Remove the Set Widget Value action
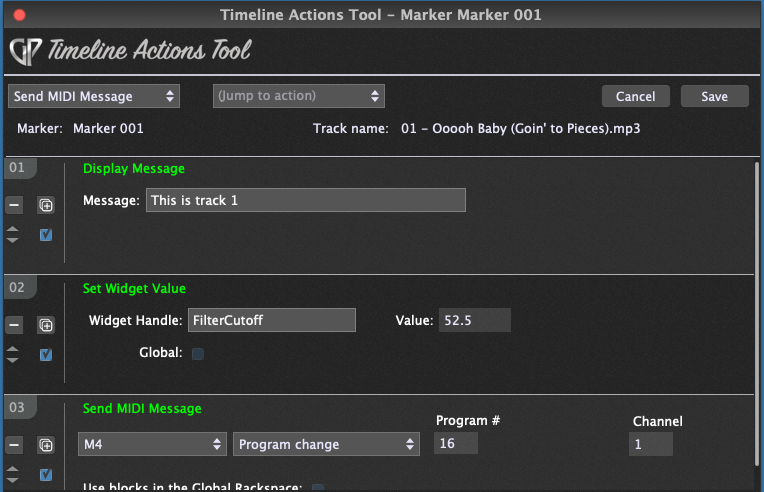The image size is (764, 492). click(14, 325)
